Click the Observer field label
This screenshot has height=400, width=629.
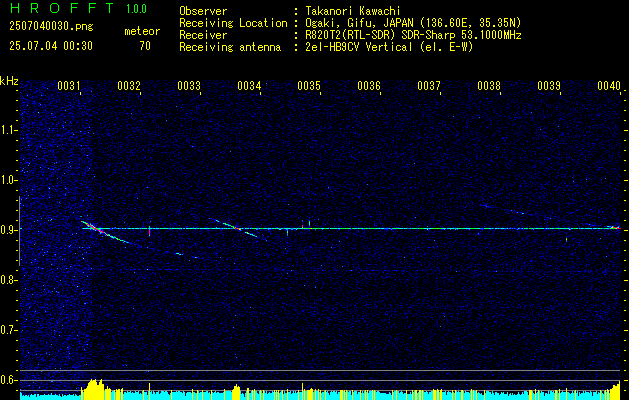click(x=203, y=11)
